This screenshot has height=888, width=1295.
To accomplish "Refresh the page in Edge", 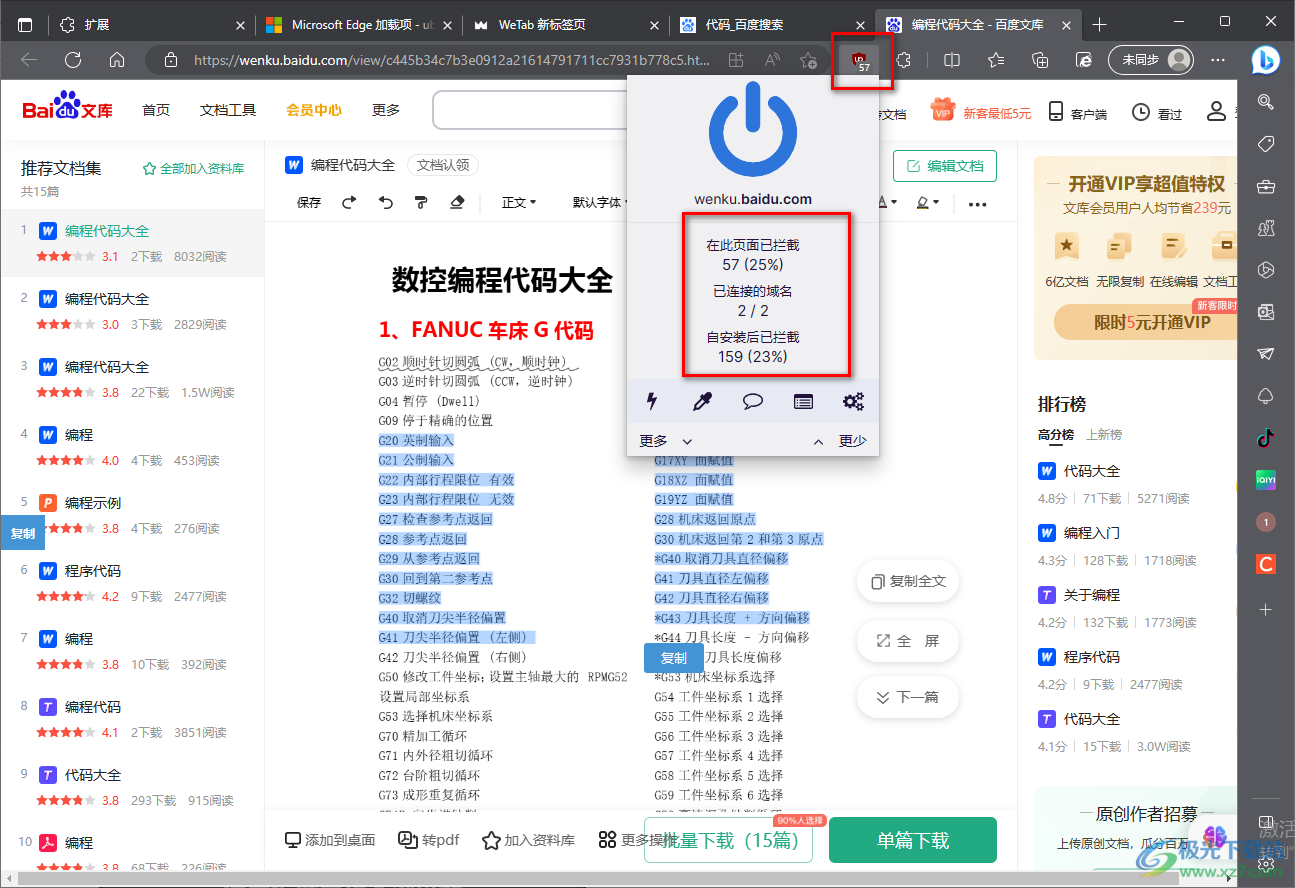I will point(73,60).
